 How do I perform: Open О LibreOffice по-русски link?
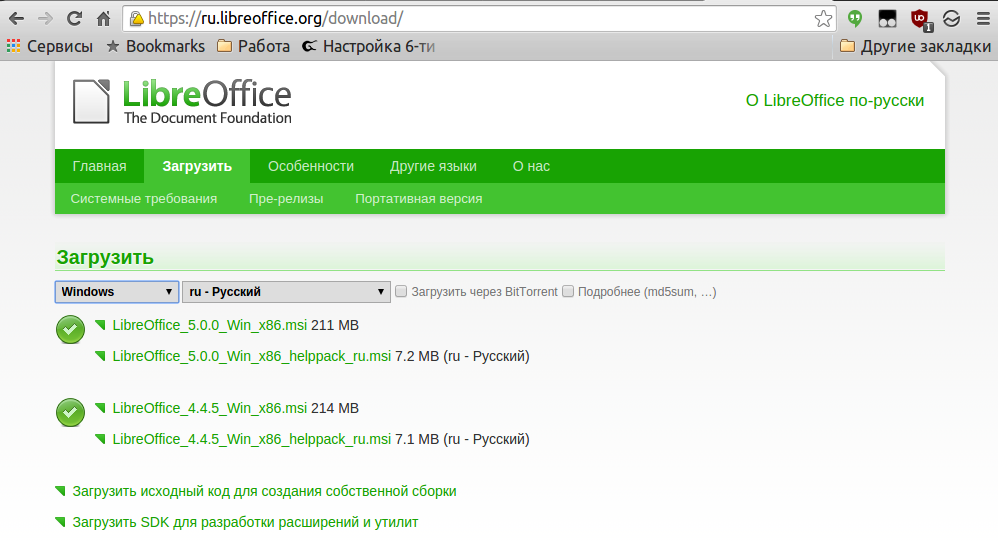coord(834,101)
